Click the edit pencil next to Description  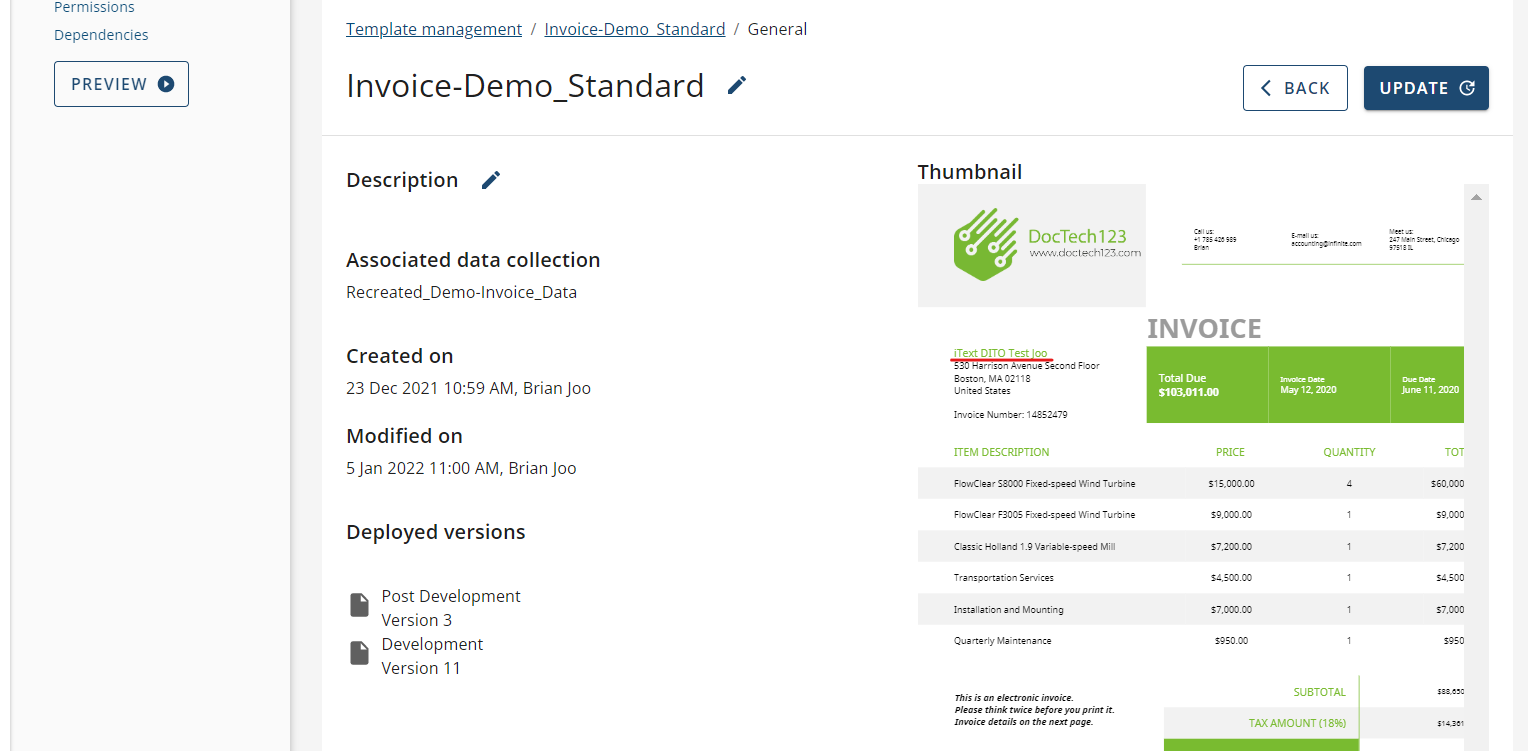tap(491, 180)
